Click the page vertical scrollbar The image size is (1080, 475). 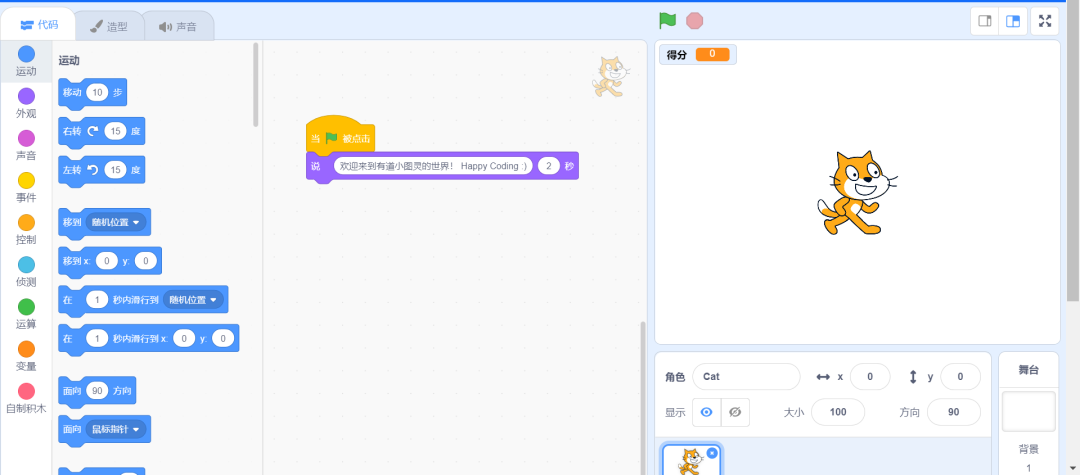[1073, 151]
